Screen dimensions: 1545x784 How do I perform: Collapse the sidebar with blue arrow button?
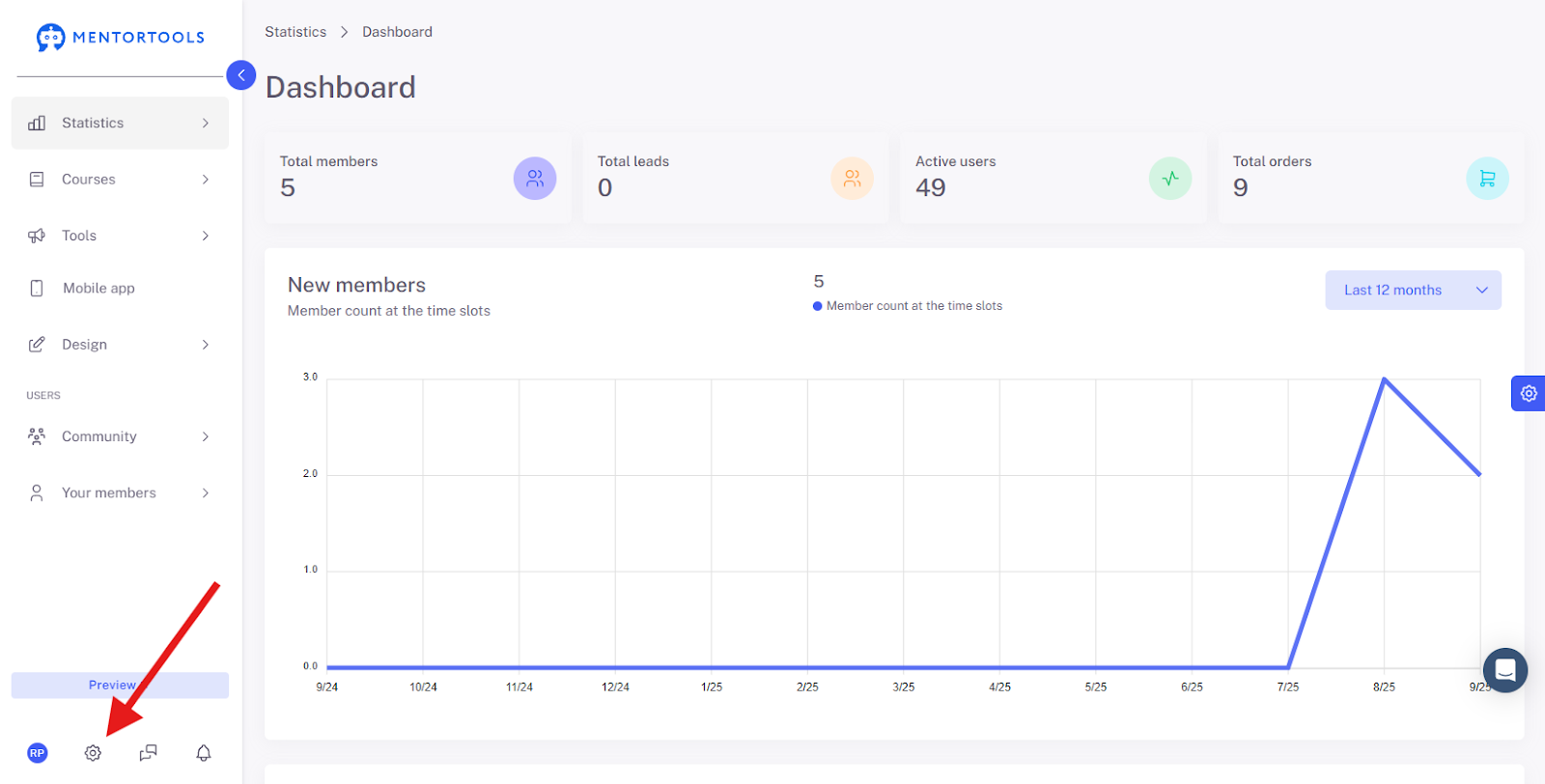click(x=241, y=74)
